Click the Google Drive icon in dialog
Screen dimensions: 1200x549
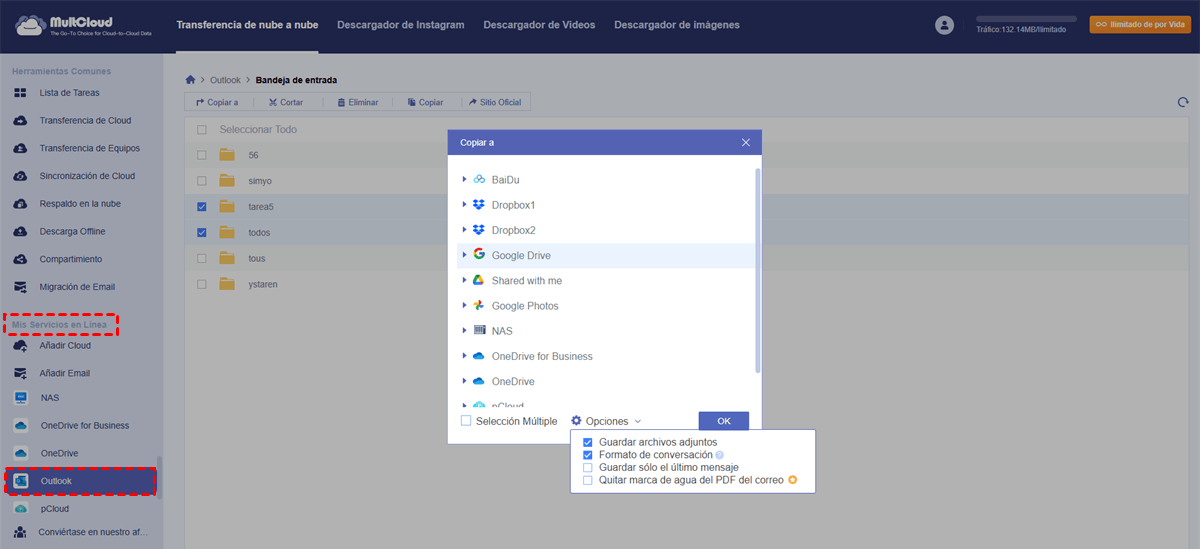point(479,255)
